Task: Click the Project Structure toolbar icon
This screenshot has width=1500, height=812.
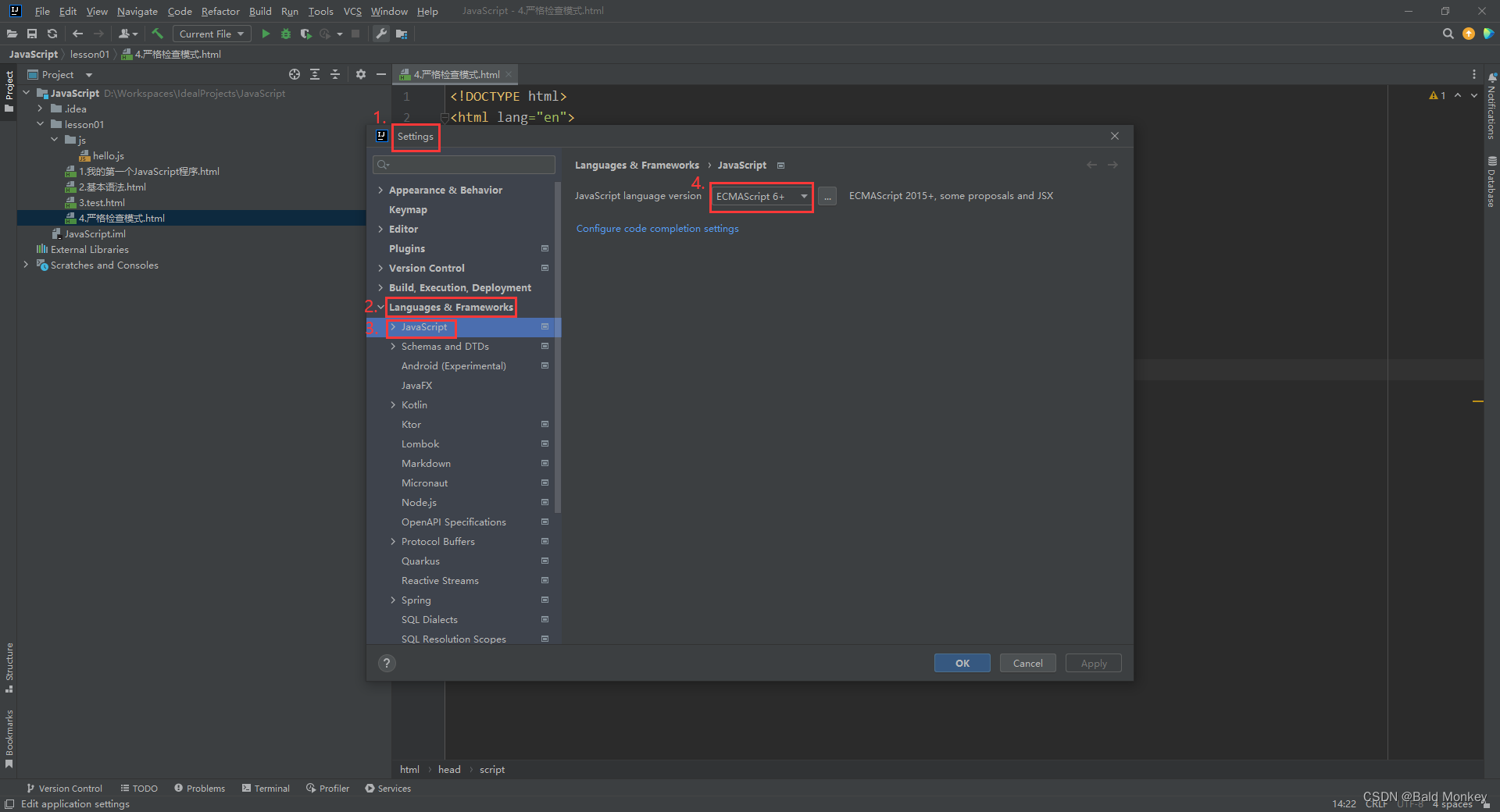Action: pos(402,34)
